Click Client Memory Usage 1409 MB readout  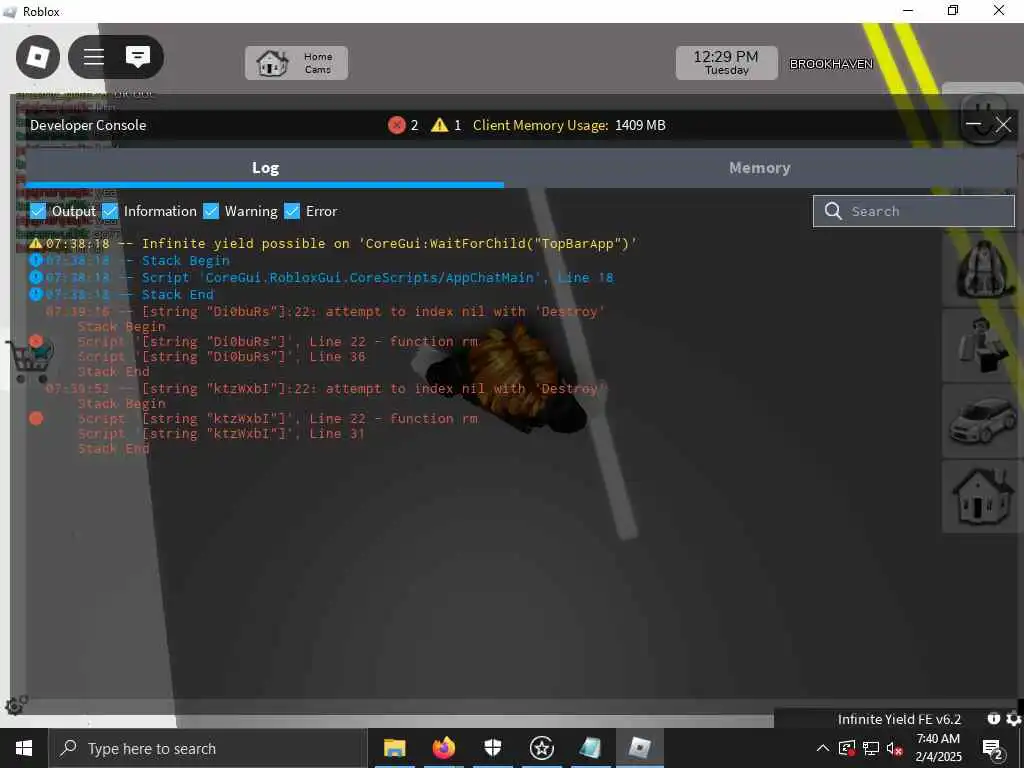[x=569, y=125]
